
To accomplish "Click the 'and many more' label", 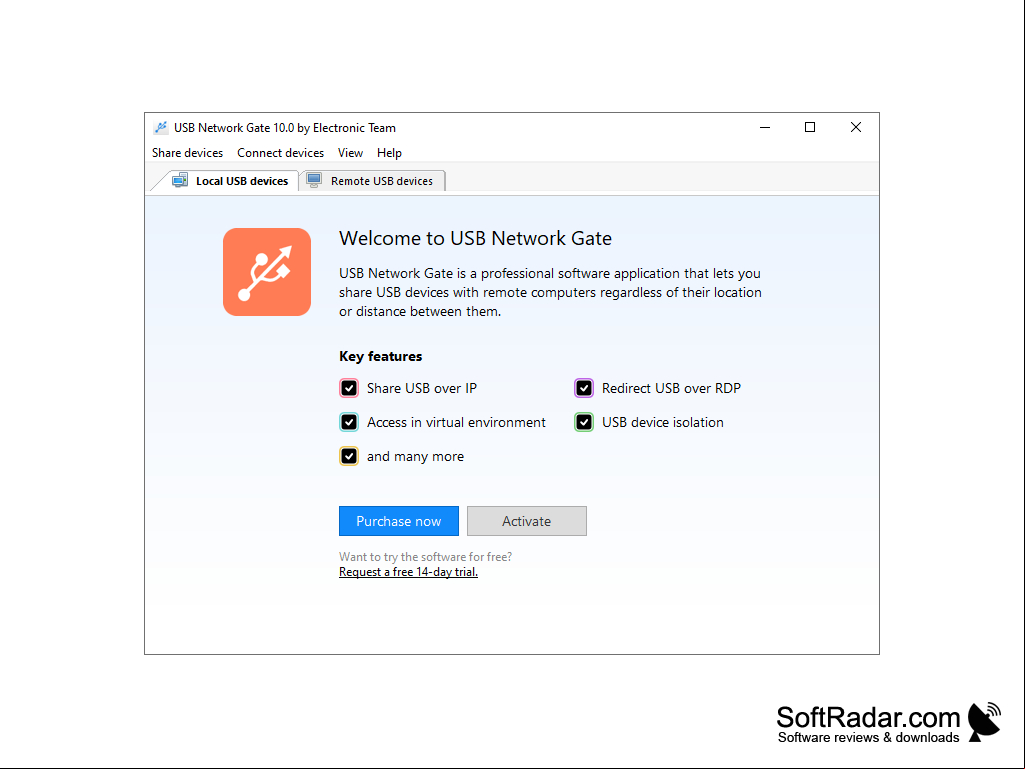I will tap(415, 456).
